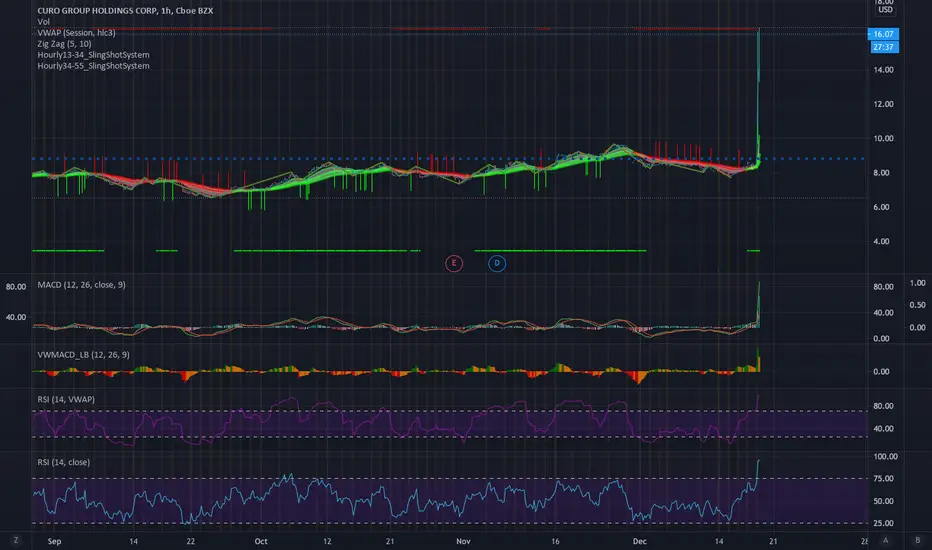
Task: Open the USD currency selector
Action: coord(885,9)
